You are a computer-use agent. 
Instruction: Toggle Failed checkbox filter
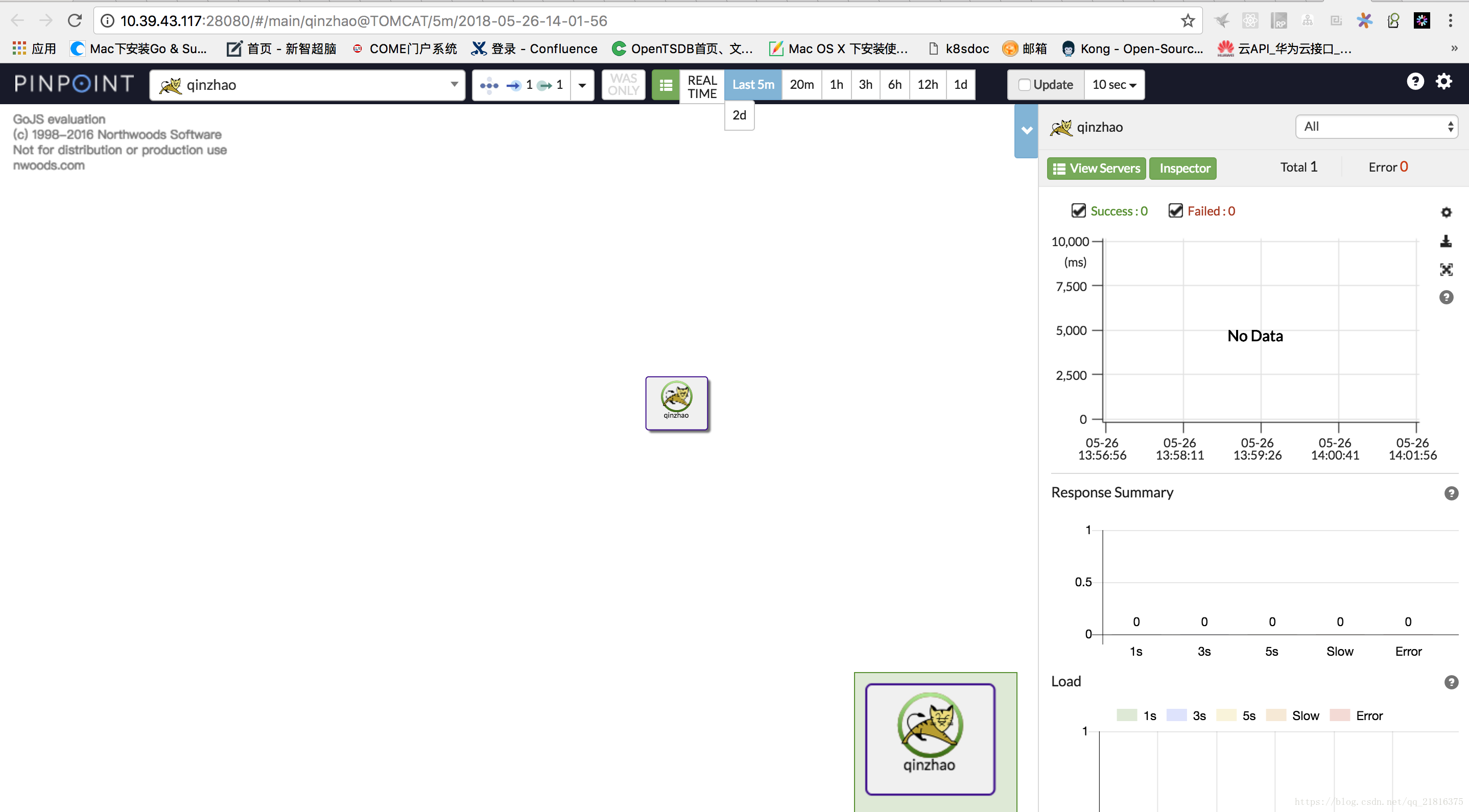tap(1175, 211)
